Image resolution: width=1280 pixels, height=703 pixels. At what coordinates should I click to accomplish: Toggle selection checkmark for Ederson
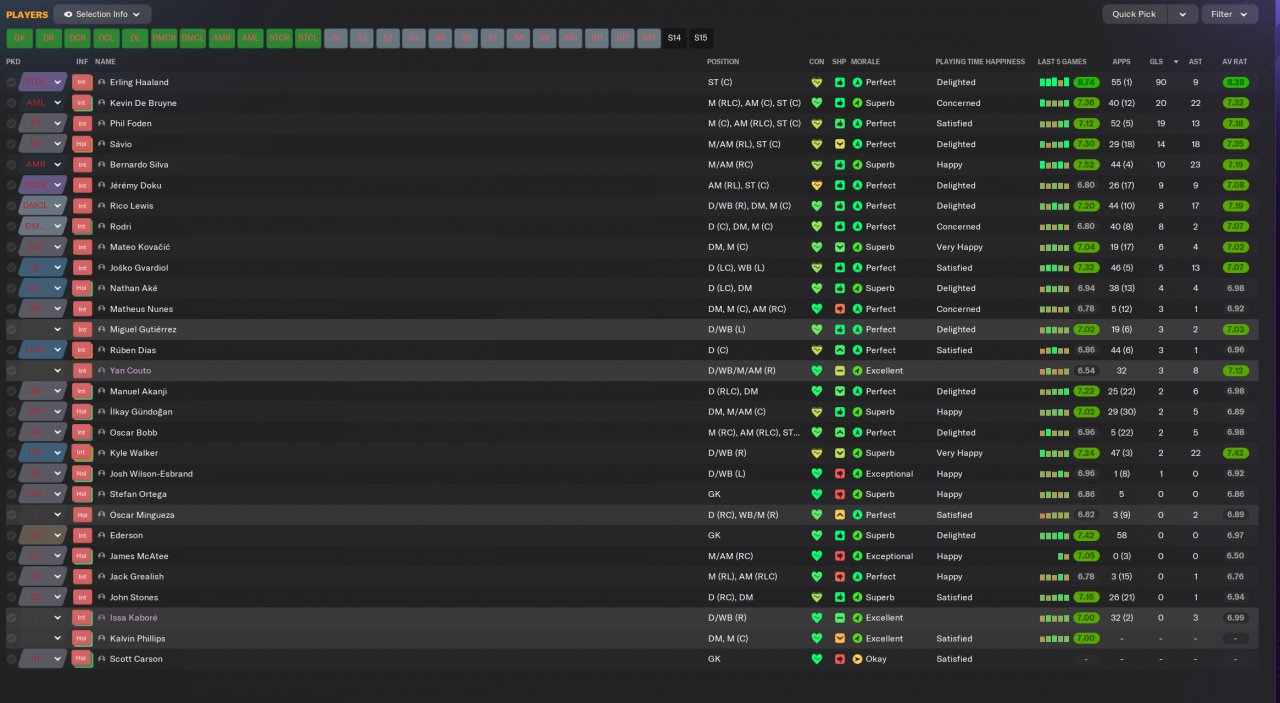[12, 535]
